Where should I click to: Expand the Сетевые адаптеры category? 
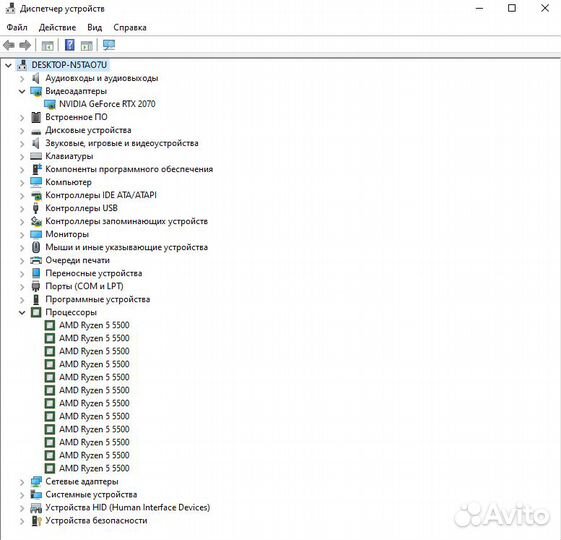[x=22, y=482]
